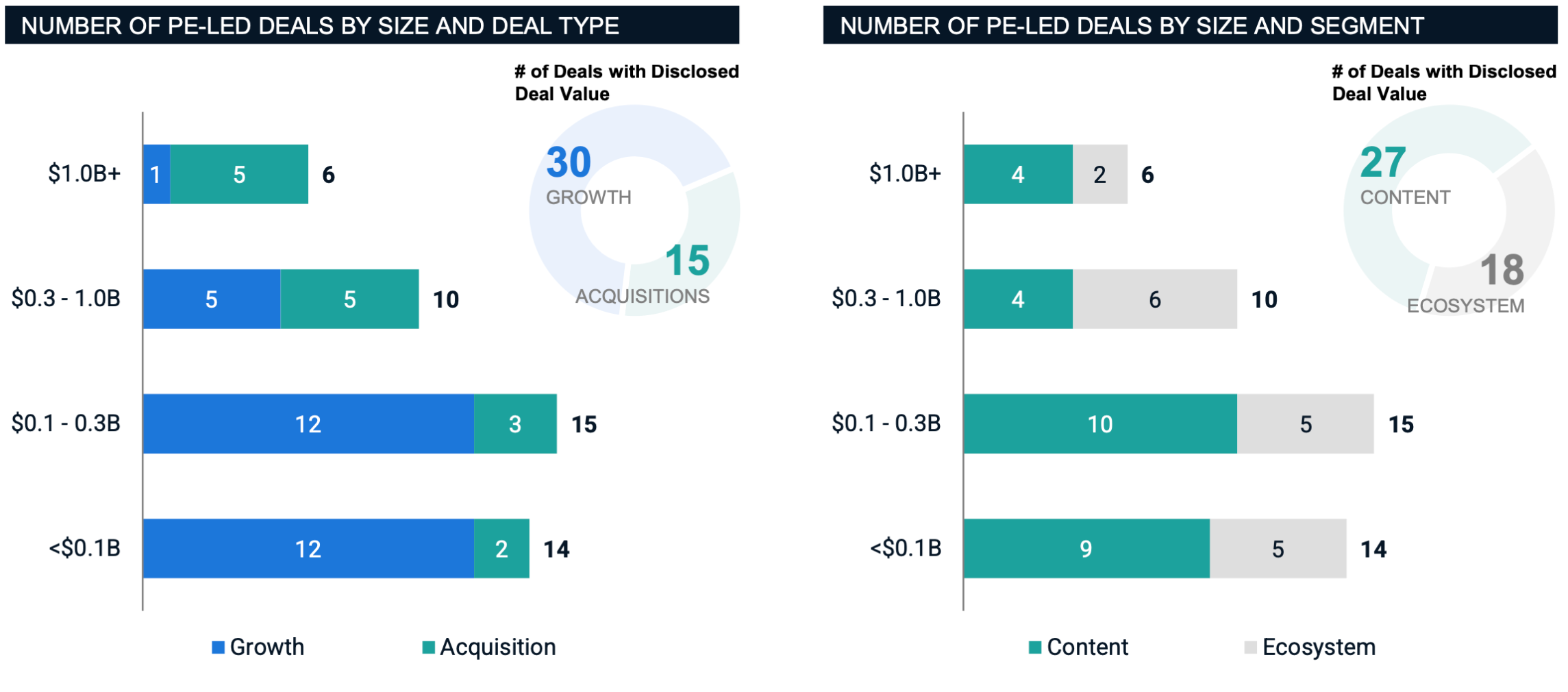Select the <$0.1B Content bar showing 9

pyautogui.click(x=1087, y=548)
